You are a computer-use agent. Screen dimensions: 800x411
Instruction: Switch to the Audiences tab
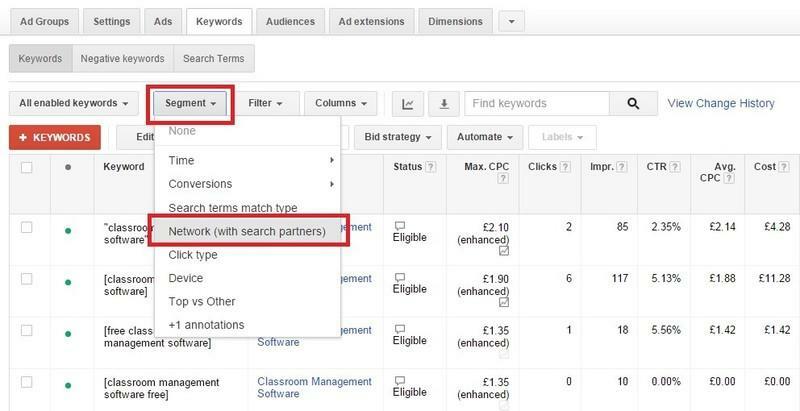[290, 22]
